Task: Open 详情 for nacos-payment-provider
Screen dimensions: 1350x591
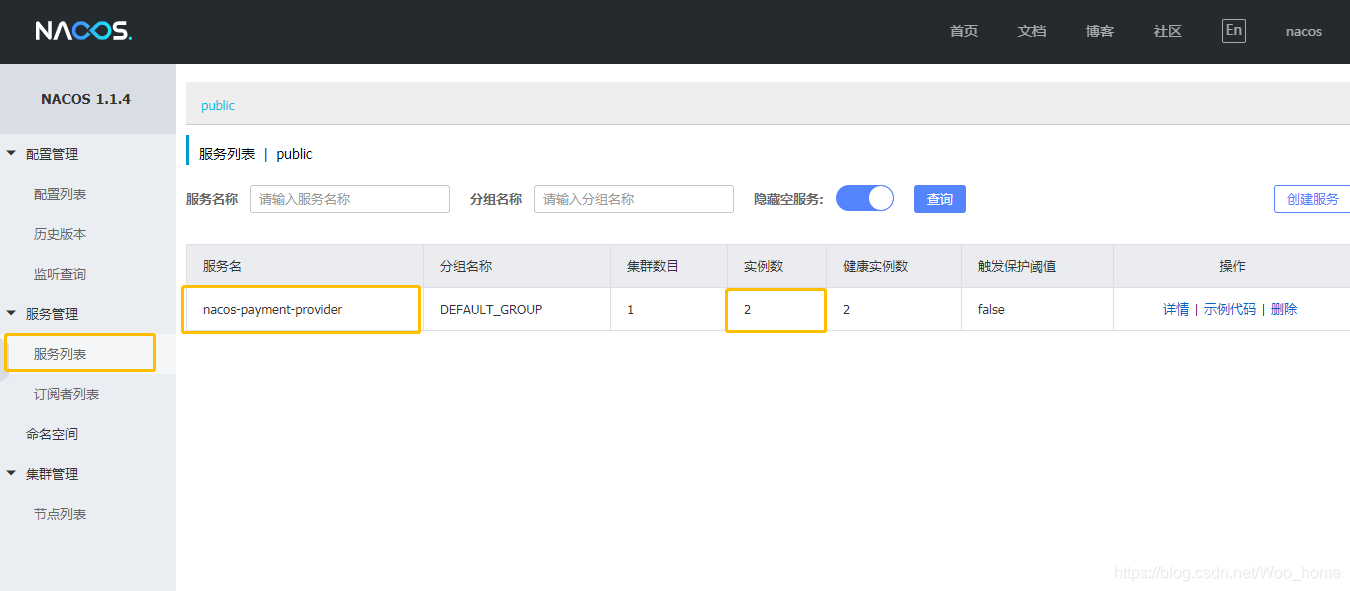Action: 1176,309
